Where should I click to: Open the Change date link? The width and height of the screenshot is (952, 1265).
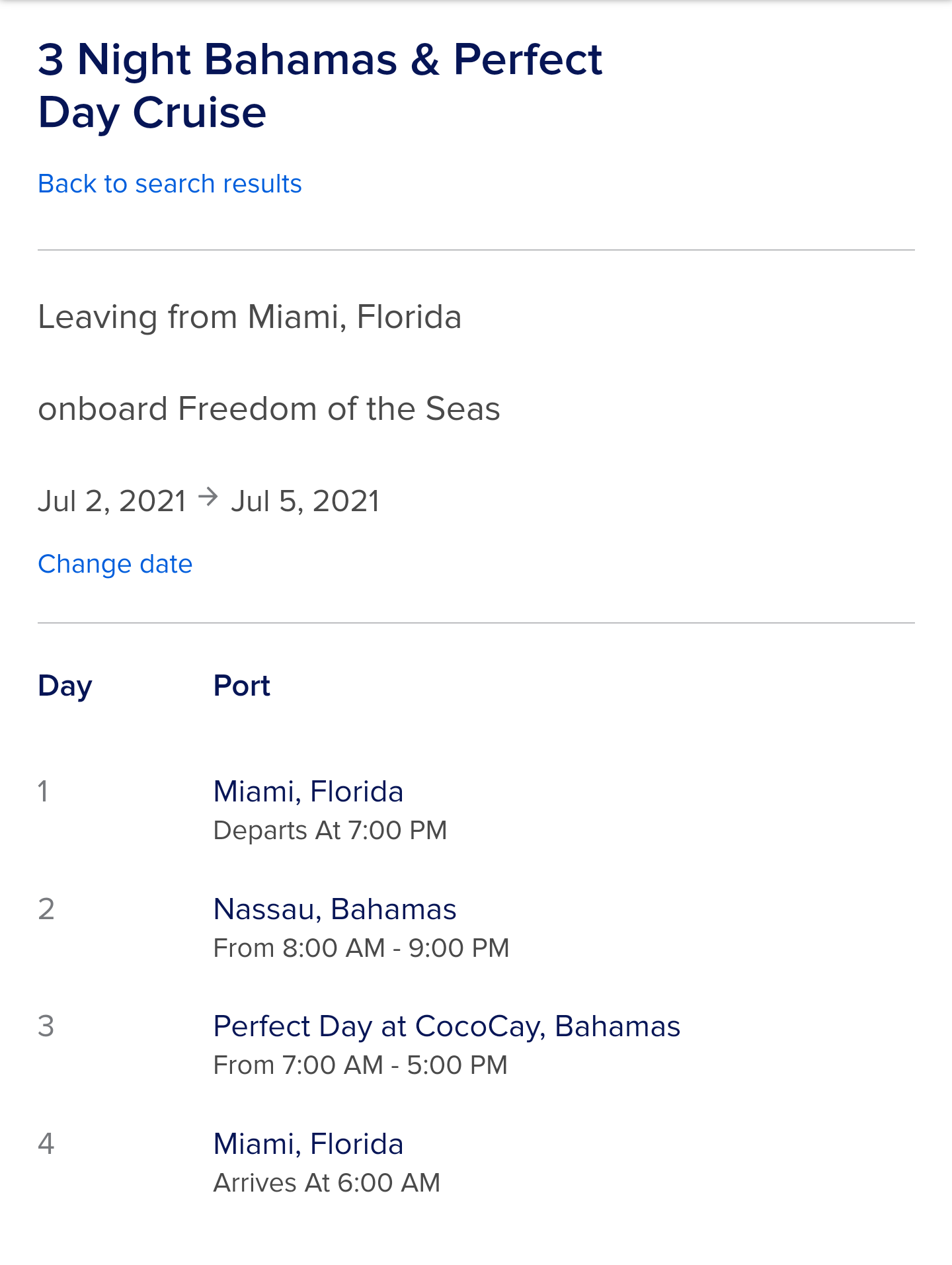pyautogui.click(x=115, y=564)
